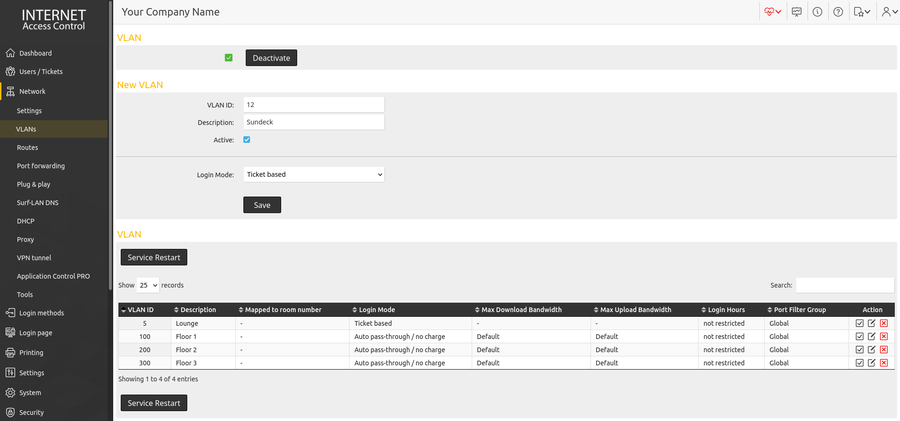
Task: Click the Lounge description cell
Action: (x=204, y=323)
